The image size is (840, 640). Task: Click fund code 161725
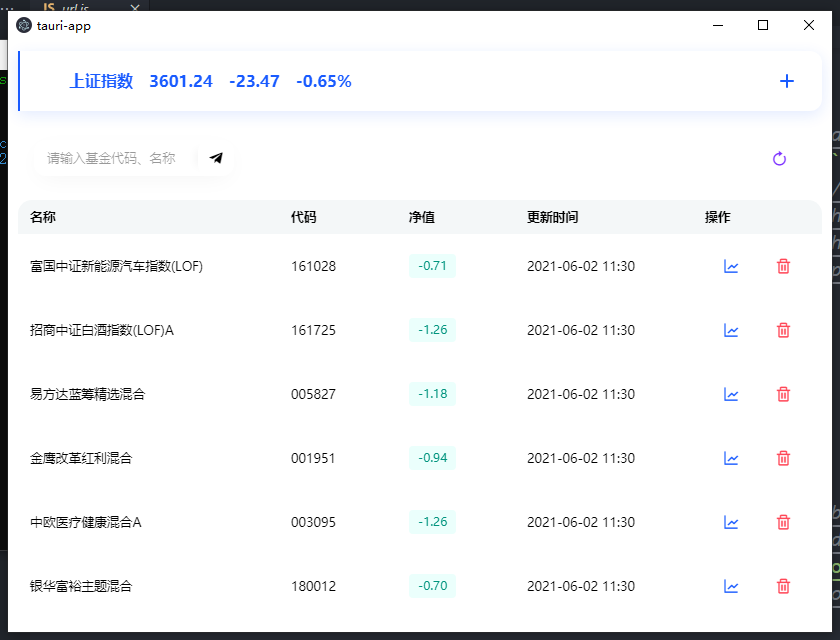[313, 330]
